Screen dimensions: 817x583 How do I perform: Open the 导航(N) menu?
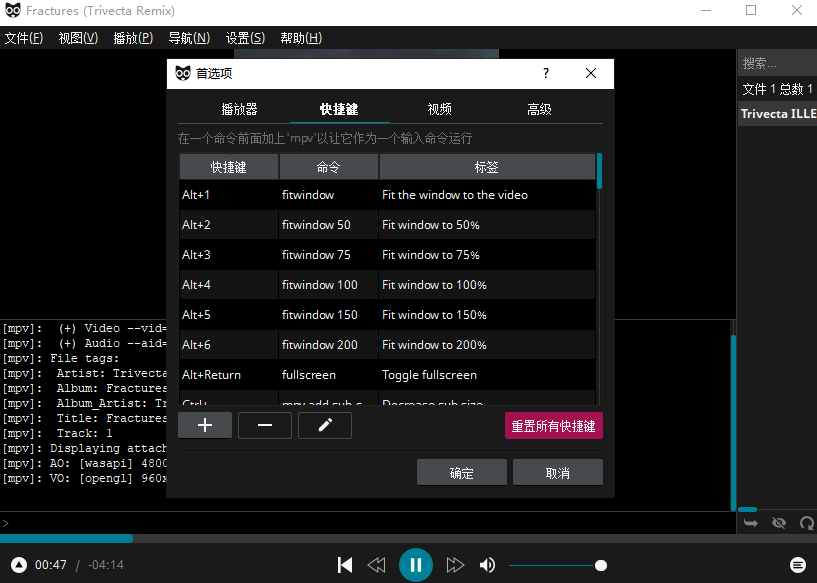click(189, 38)
